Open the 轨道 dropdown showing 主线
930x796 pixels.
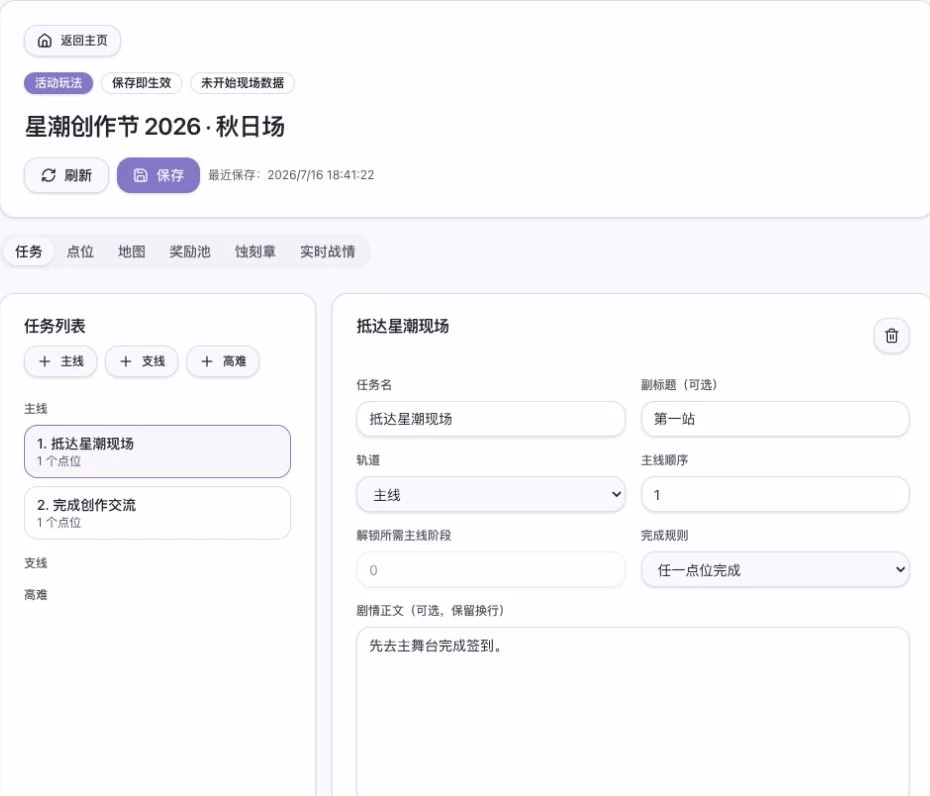pyautogui.click(x=491, y=495)
